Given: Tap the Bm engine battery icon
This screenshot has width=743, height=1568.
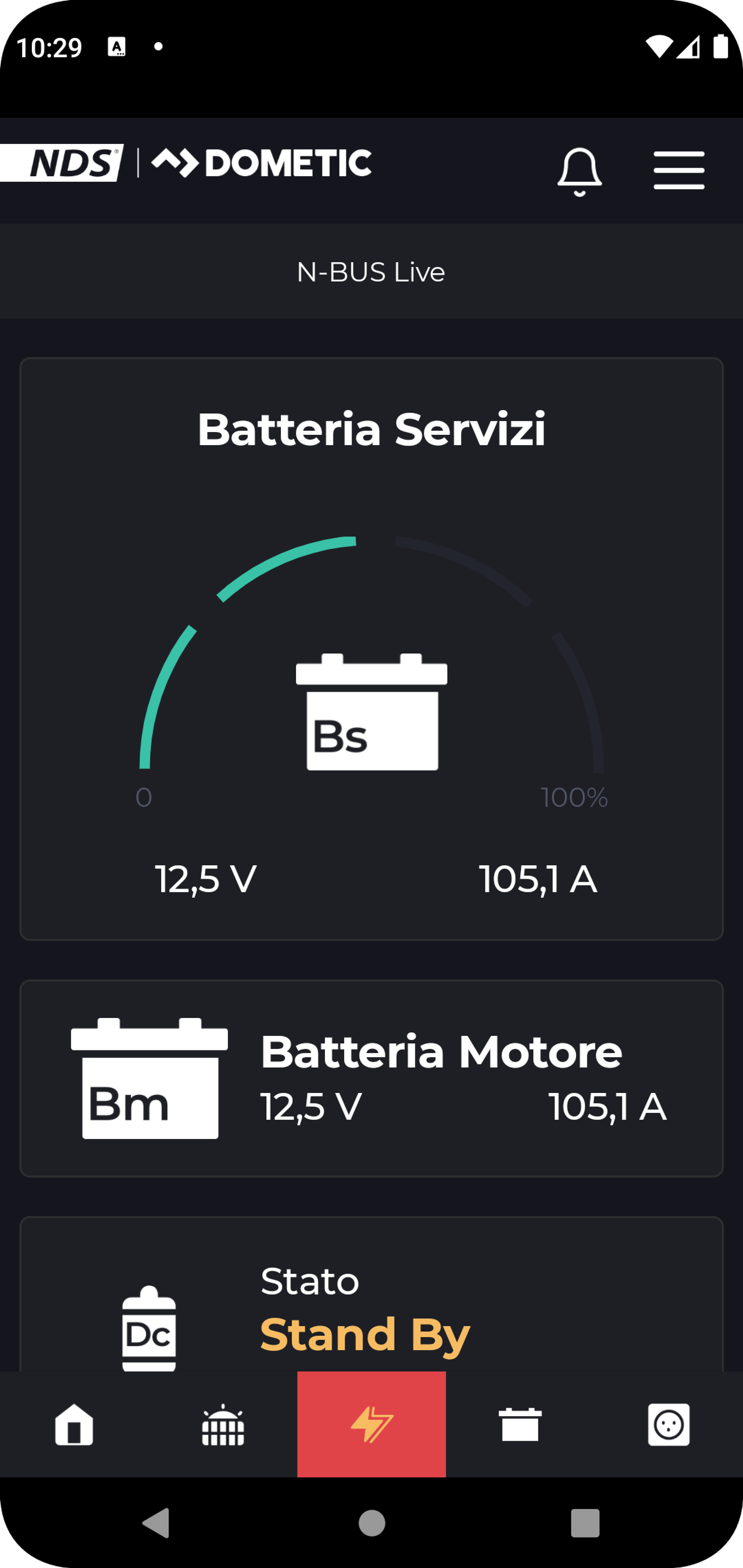Looking at the screenshot, I should click(150, 1078).
